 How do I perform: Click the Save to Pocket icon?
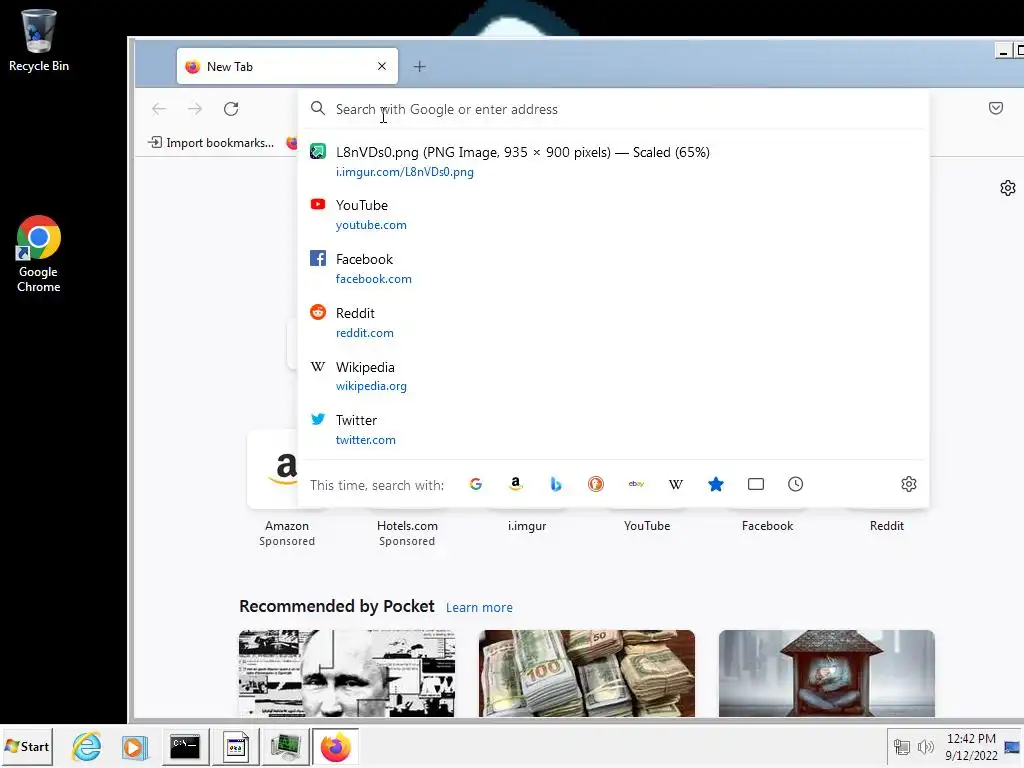pos(996,108)
